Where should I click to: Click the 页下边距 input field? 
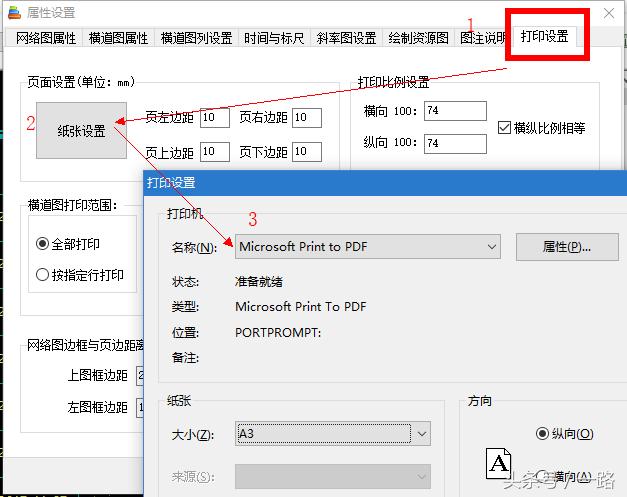307,152
